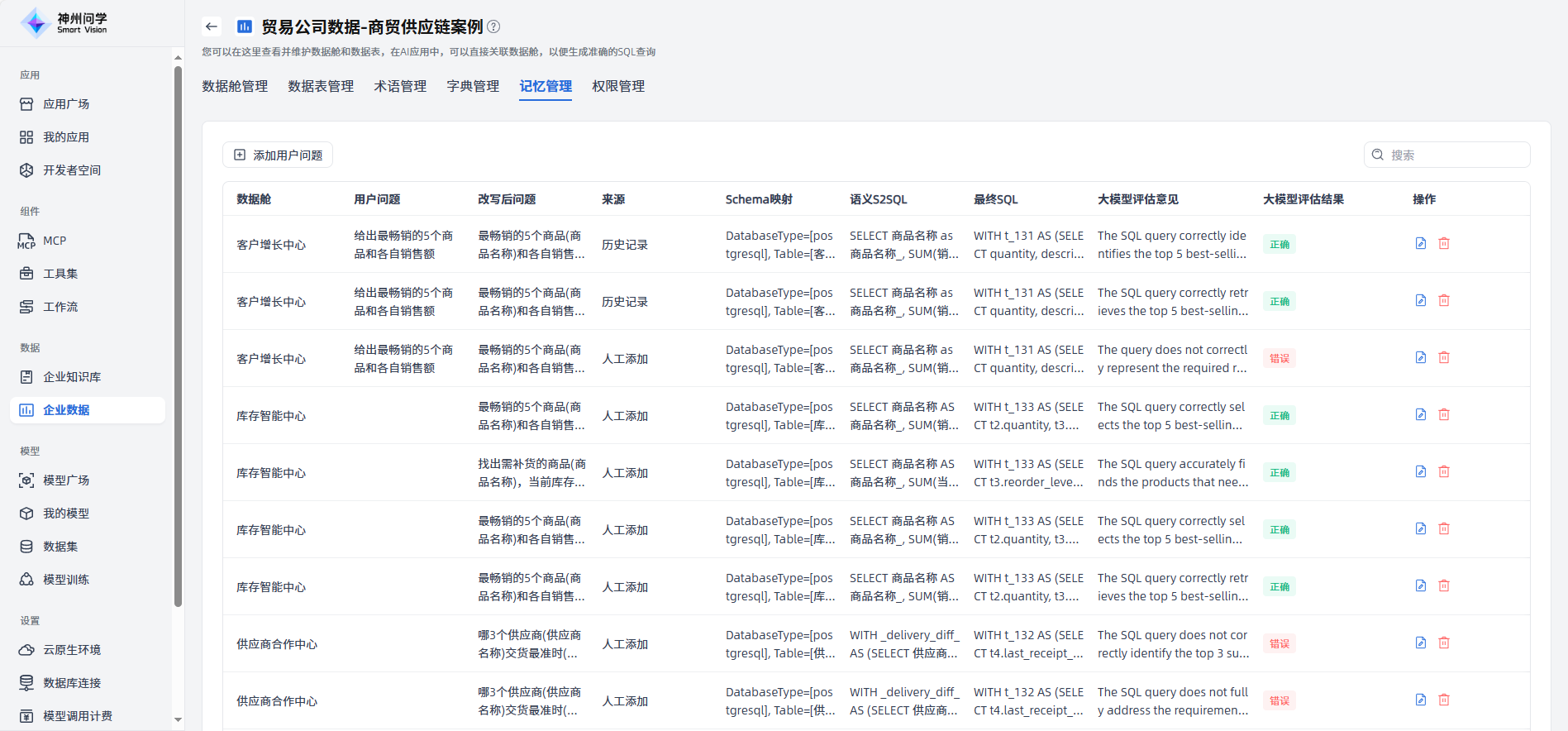Click 添加用户问题 button

[x=278, y=155]
